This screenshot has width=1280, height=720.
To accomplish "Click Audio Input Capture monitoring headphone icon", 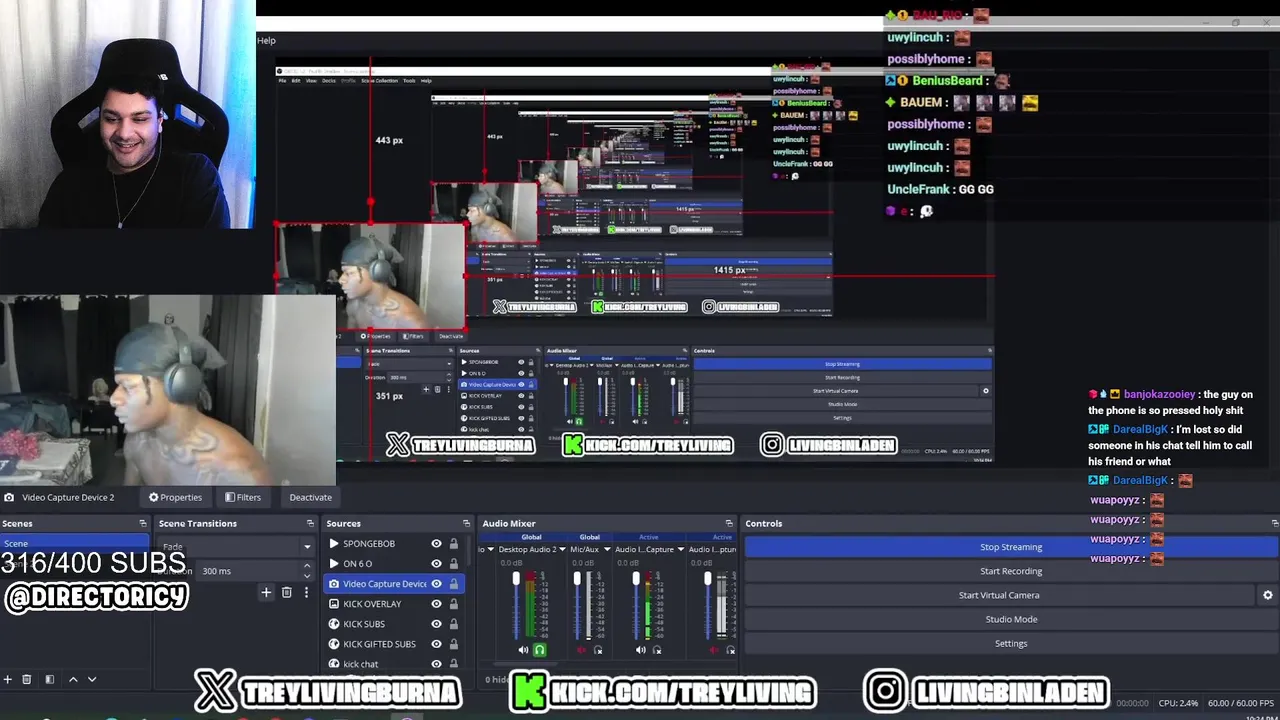I will coord(657,650).
